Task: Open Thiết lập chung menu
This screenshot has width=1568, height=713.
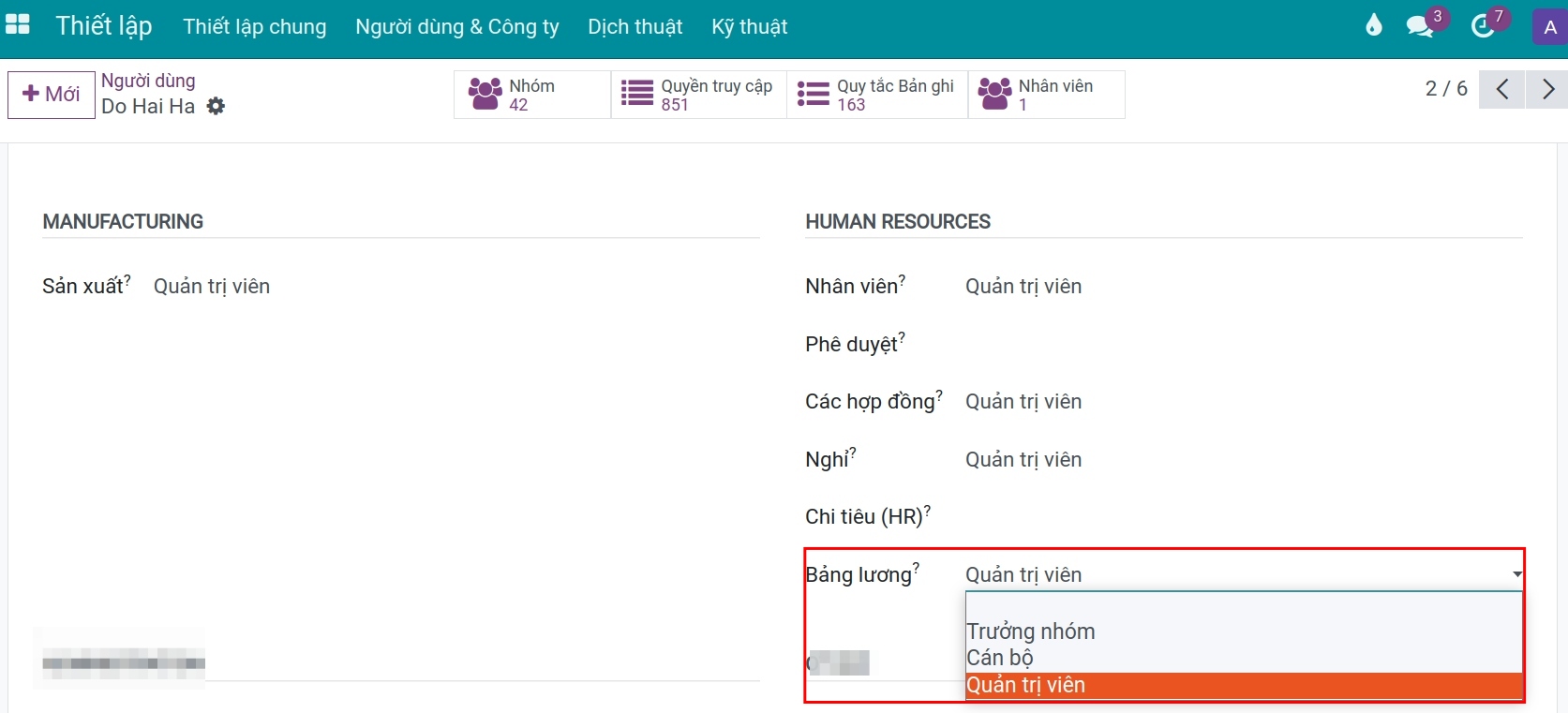Action: click(x=255, y=27)
